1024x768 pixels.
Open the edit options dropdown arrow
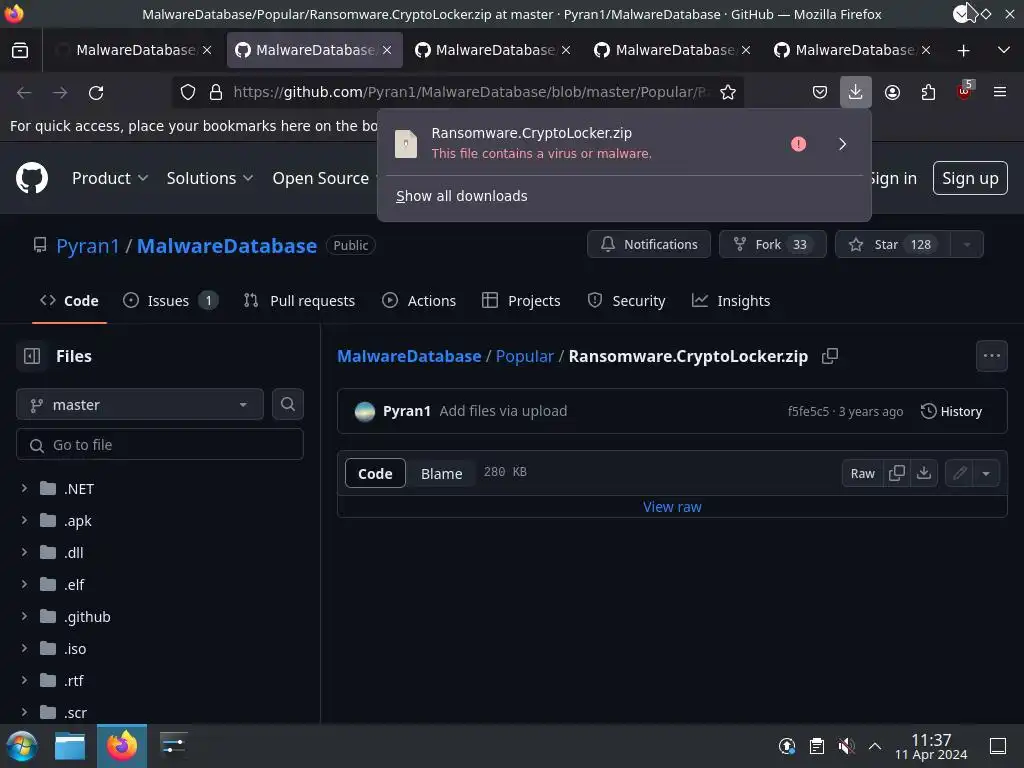click(986, 473)
